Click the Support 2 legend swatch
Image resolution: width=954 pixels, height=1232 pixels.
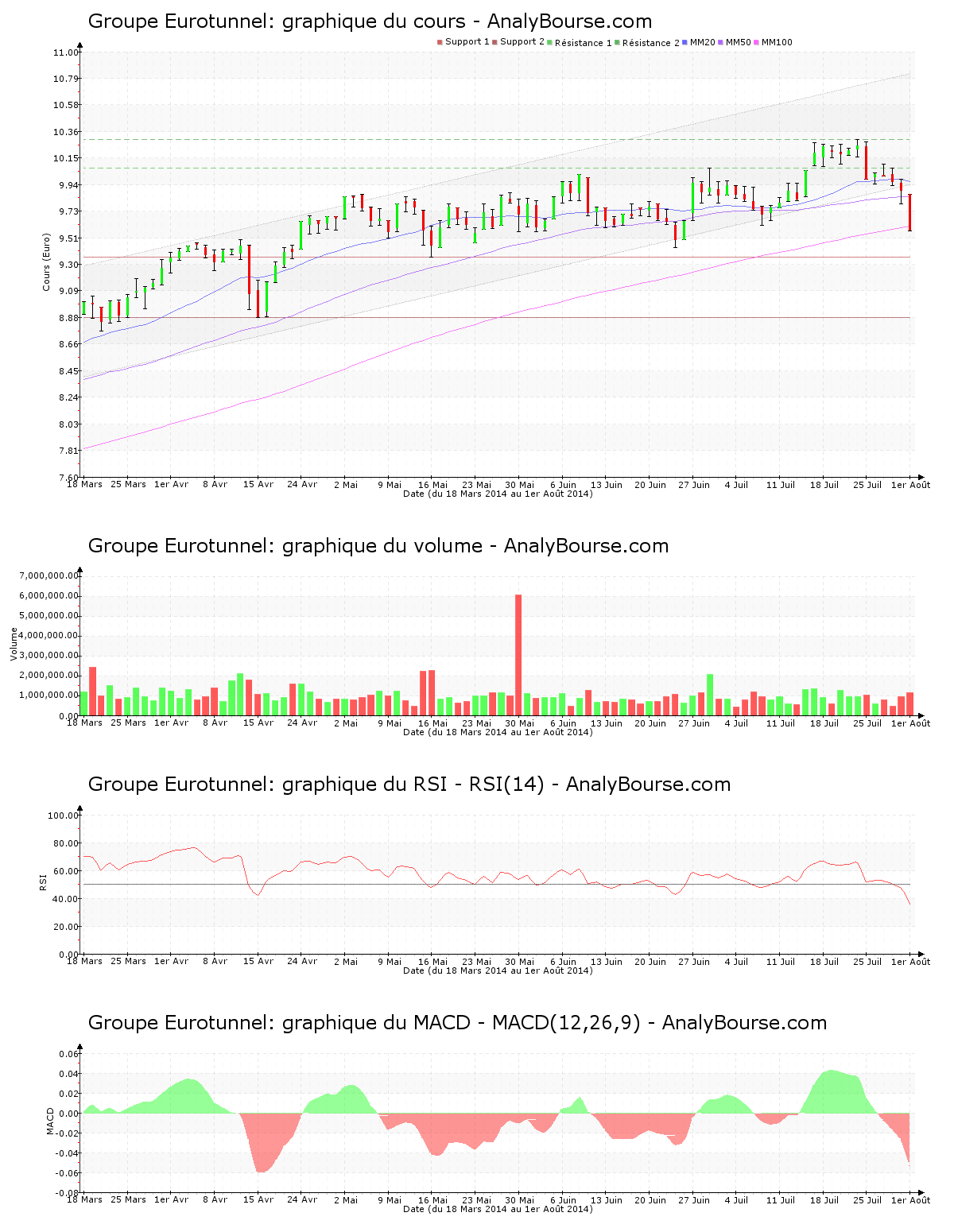tap(494, 42)
